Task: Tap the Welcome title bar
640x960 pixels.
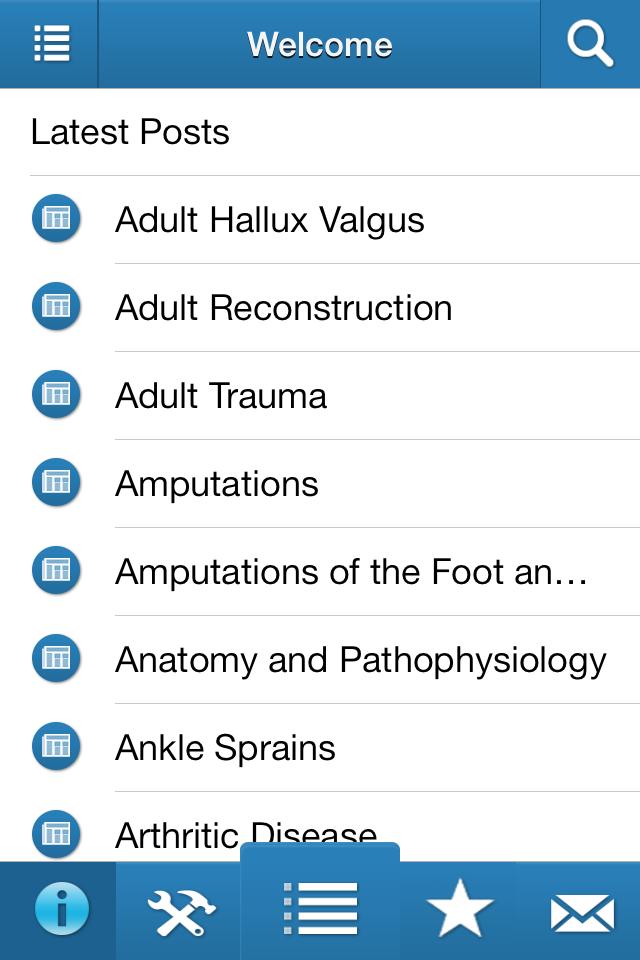Action: (x=319, y=43)
